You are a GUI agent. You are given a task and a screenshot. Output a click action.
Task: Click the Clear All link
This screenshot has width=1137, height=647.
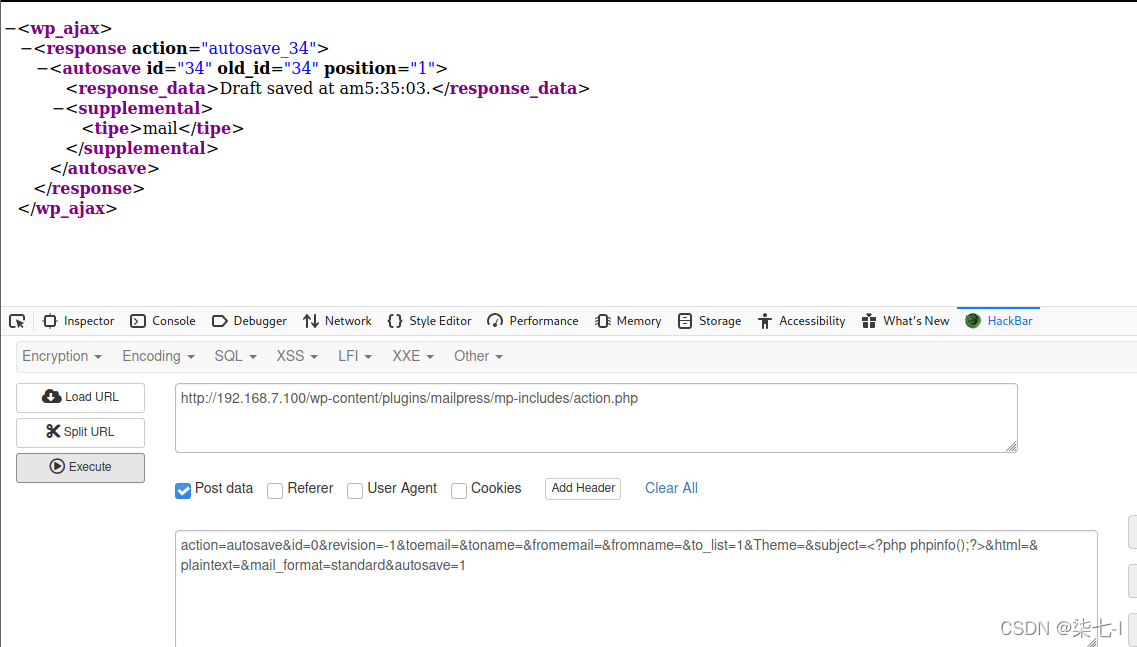point(671,488)
